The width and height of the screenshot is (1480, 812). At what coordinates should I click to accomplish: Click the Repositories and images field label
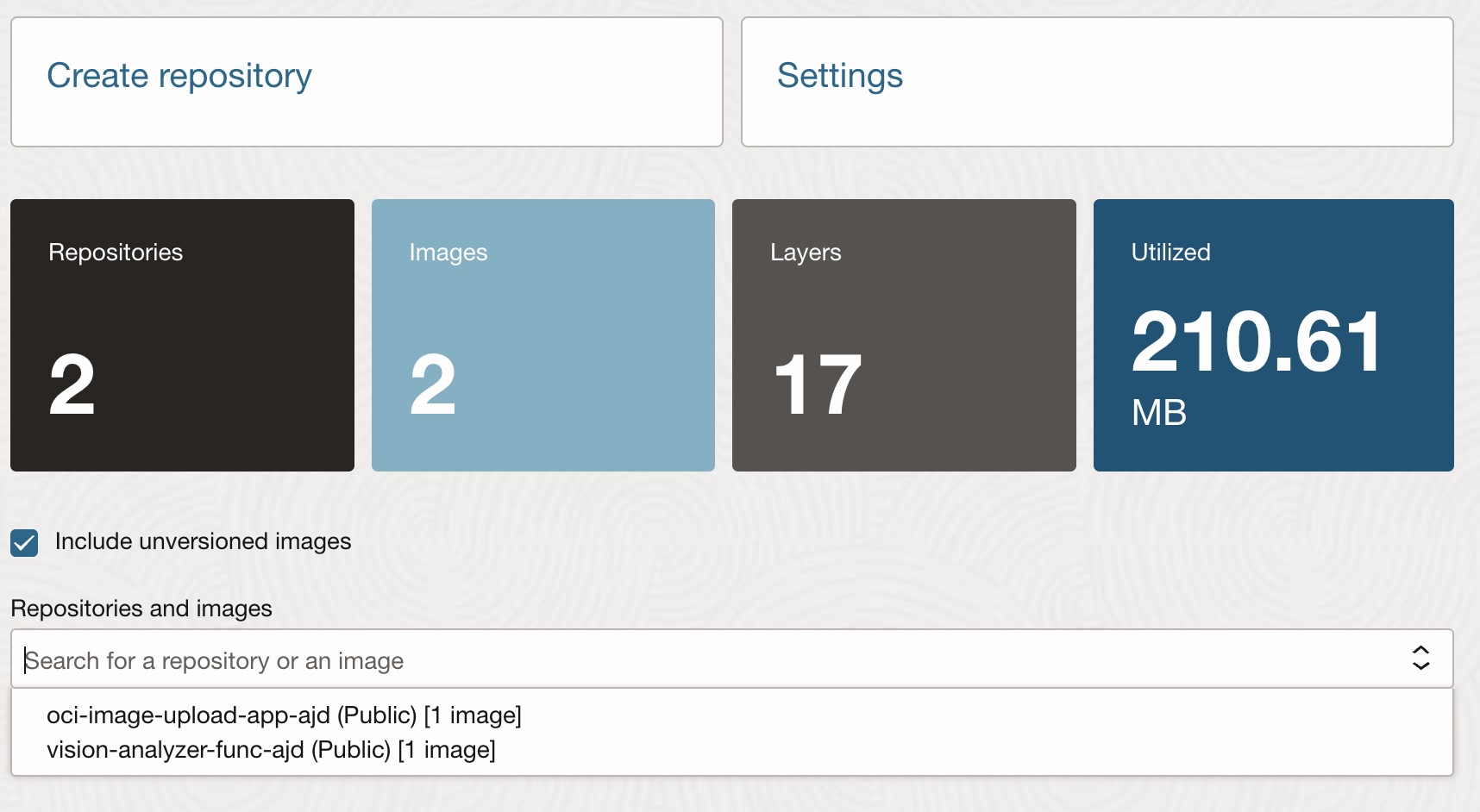[141, 609]
